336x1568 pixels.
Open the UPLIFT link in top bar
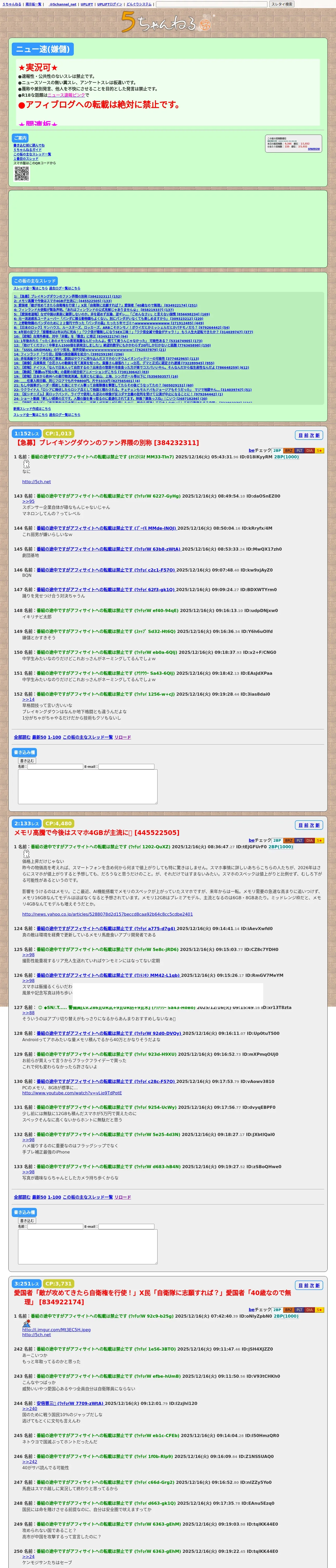87,4
